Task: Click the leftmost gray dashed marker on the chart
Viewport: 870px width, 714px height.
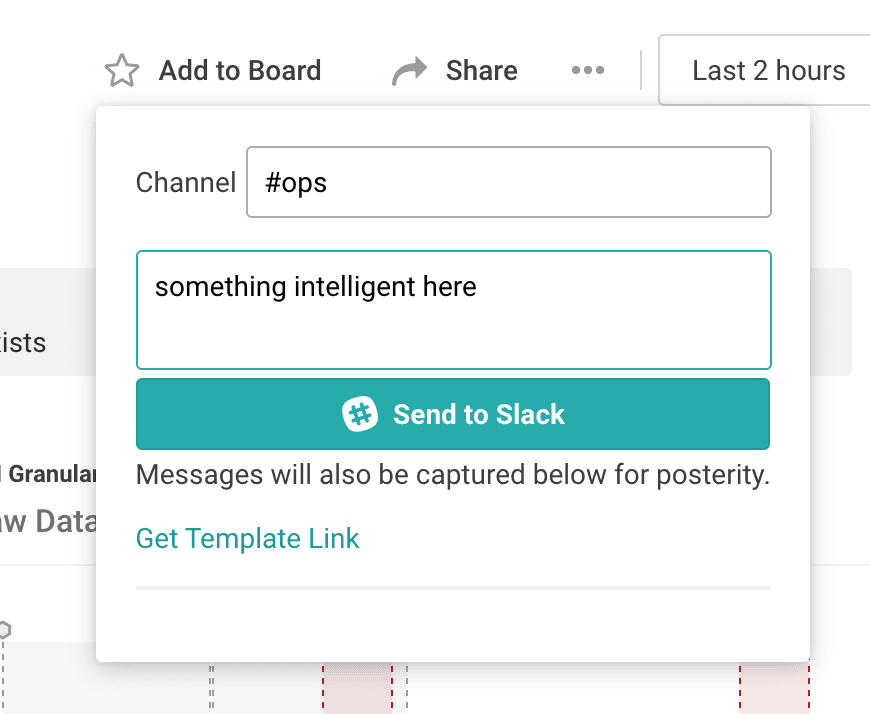Action: (x=5, y=686)
